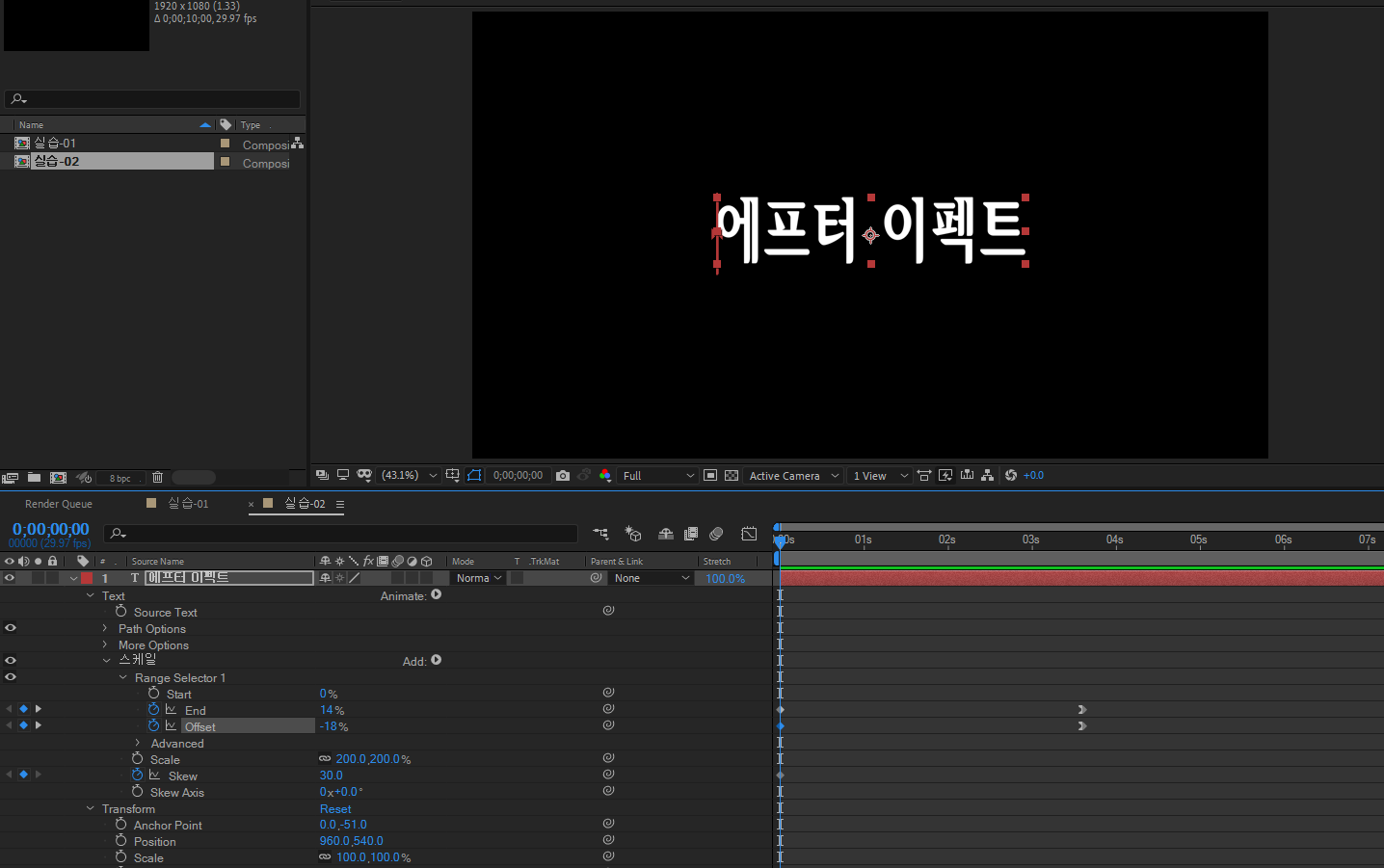1384x868 pixels.
Task: Open Parent & Link dropdown set to None
Action: click(652, 578)
